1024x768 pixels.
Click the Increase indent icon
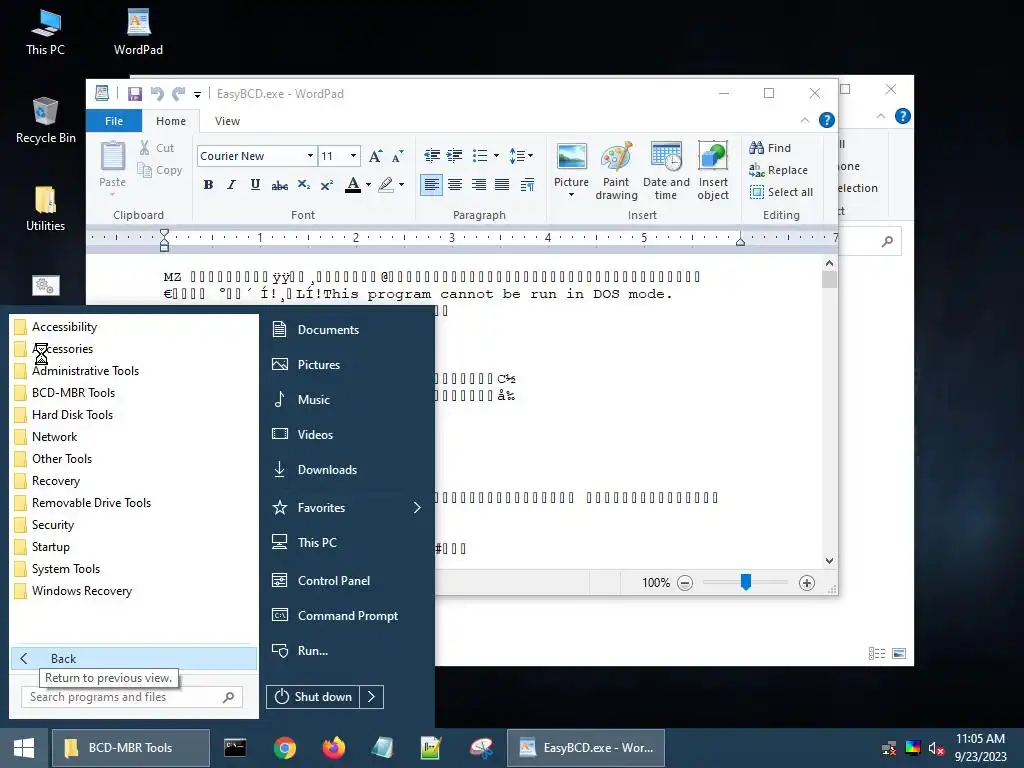pos(455,155)
